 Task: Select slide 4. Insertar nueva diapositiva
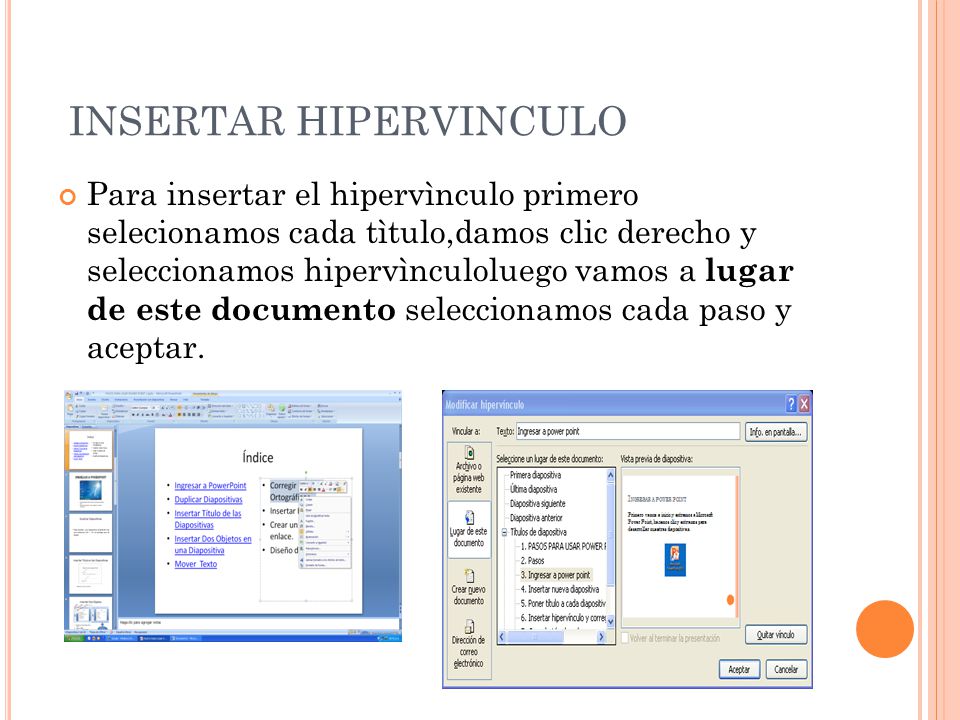560,589
